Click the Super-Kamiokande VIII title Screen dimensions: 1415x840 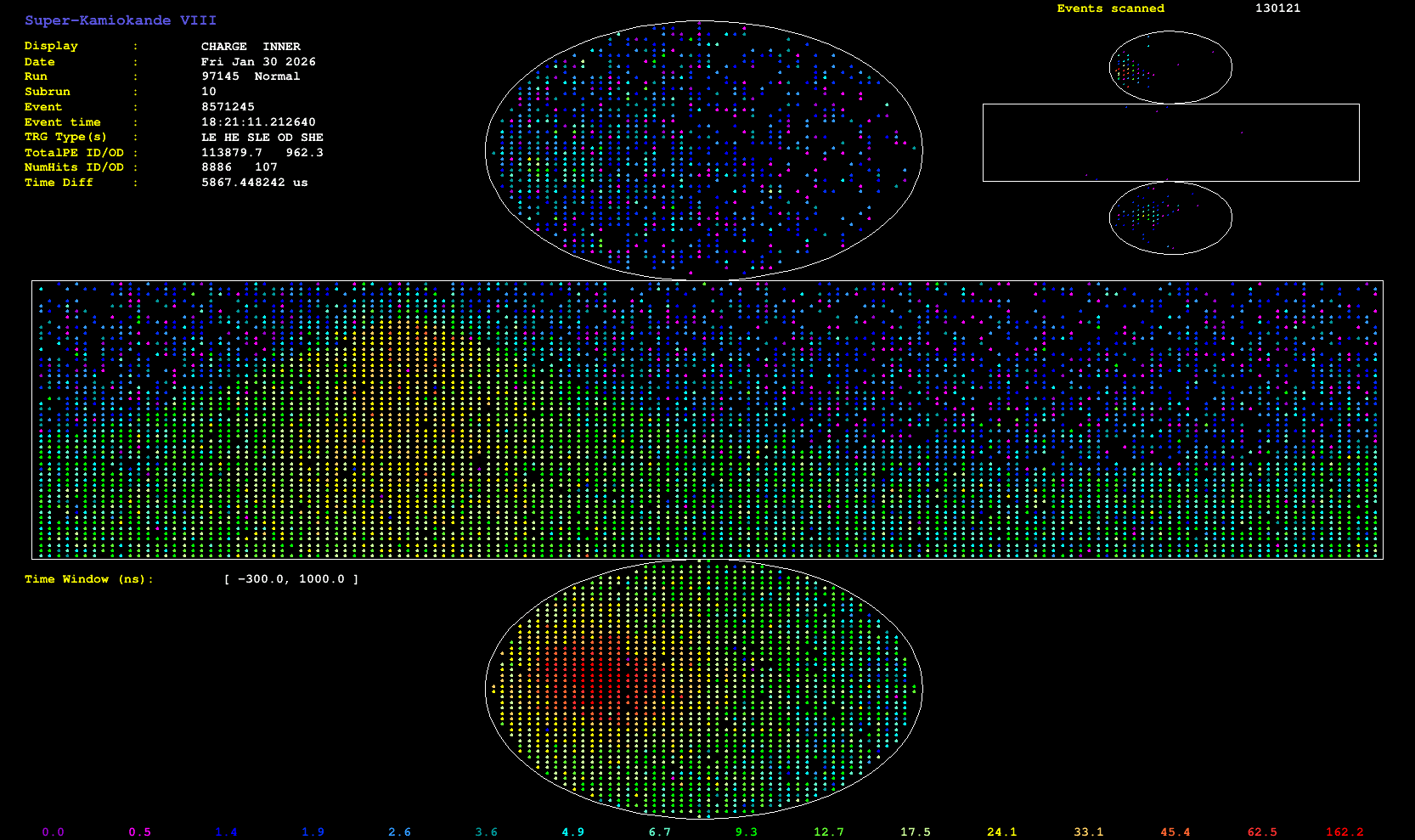[x=120, y=20]
